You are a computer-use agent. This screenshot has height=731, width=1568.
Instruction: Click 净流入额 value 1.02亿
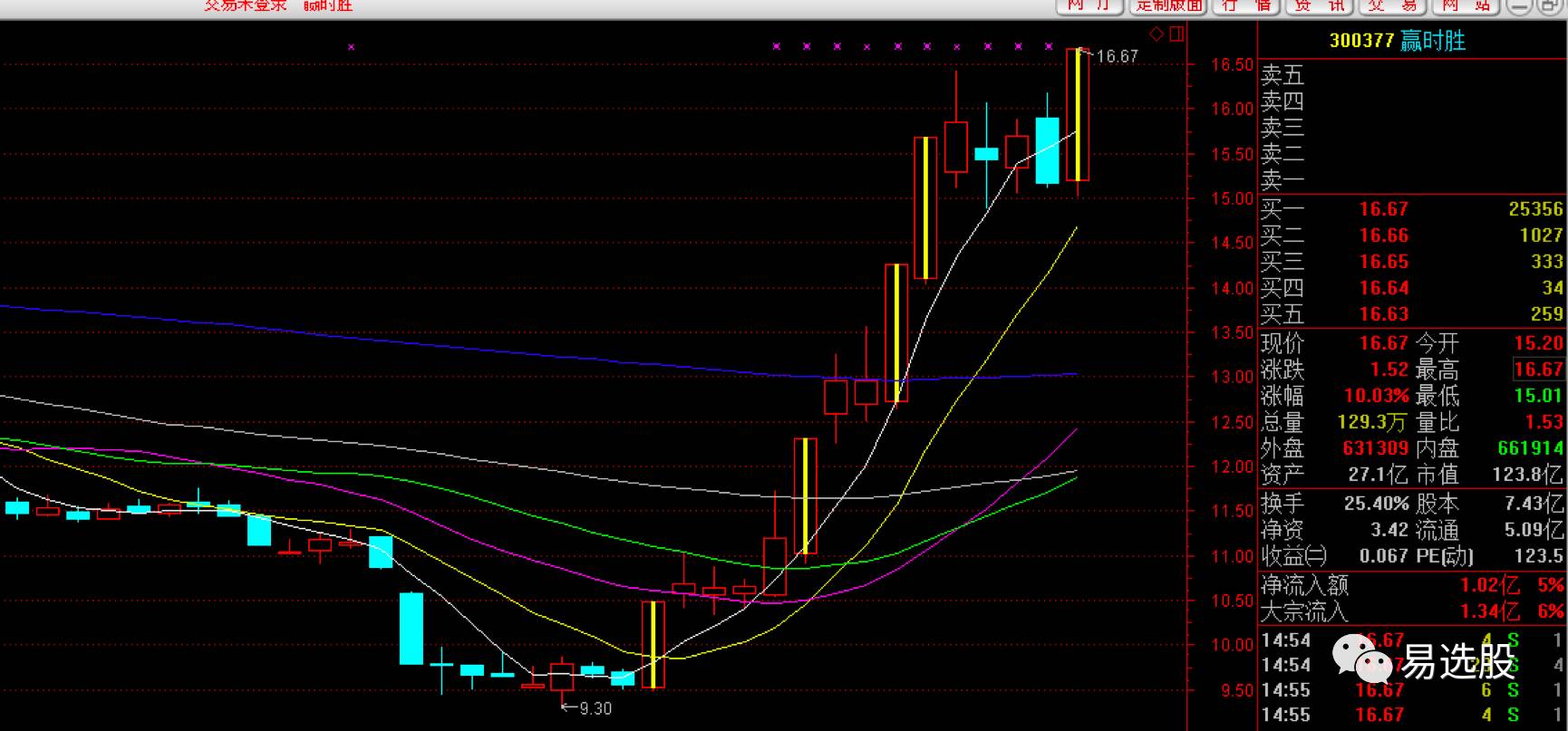tap(1489, 586)
